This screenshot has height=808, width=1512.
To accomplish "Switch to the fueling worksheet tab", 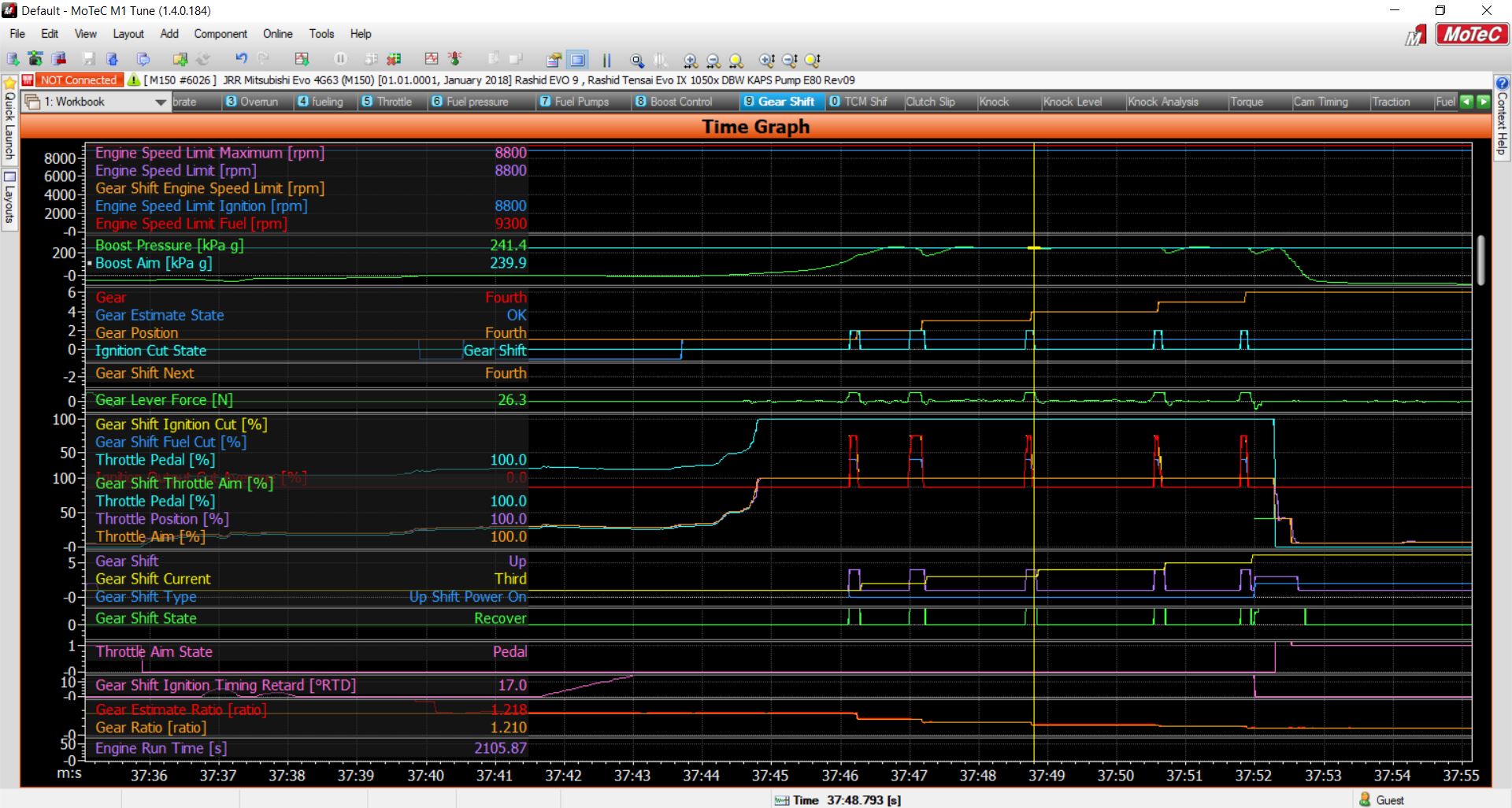I will coord(324,102).
